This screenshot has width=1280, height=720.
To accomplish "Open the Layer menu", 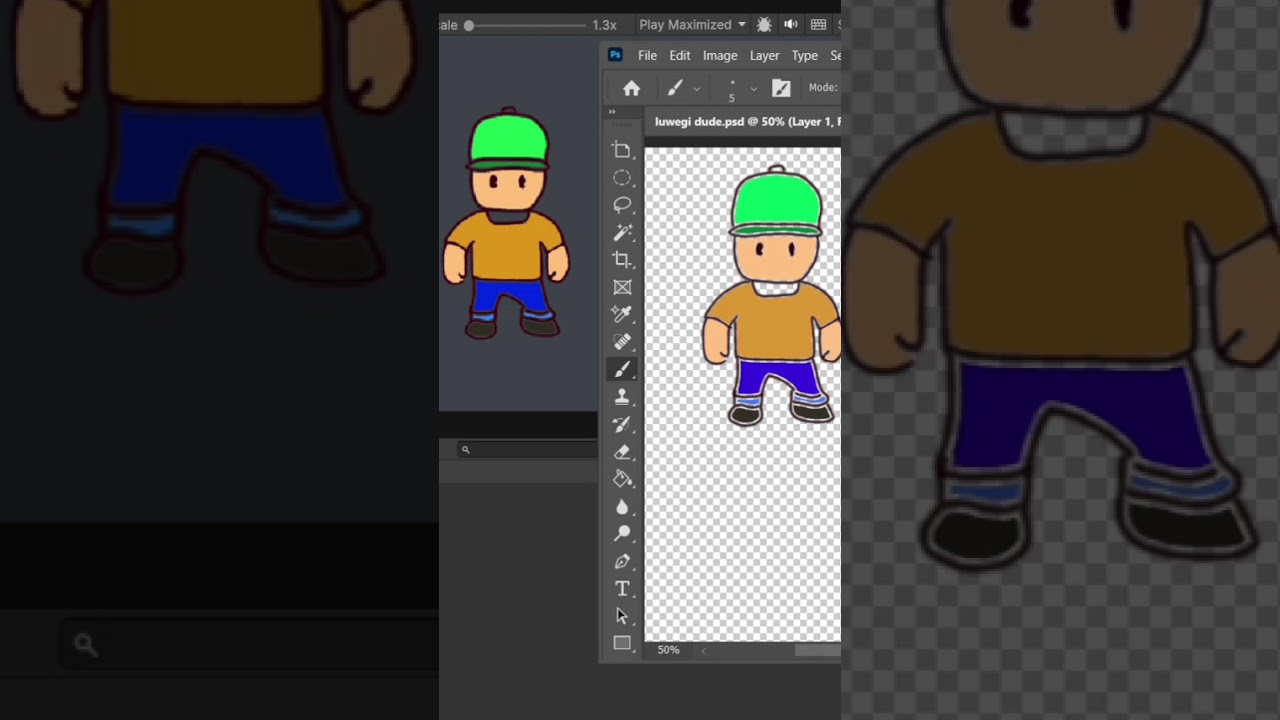I will (x=764, y=56).
